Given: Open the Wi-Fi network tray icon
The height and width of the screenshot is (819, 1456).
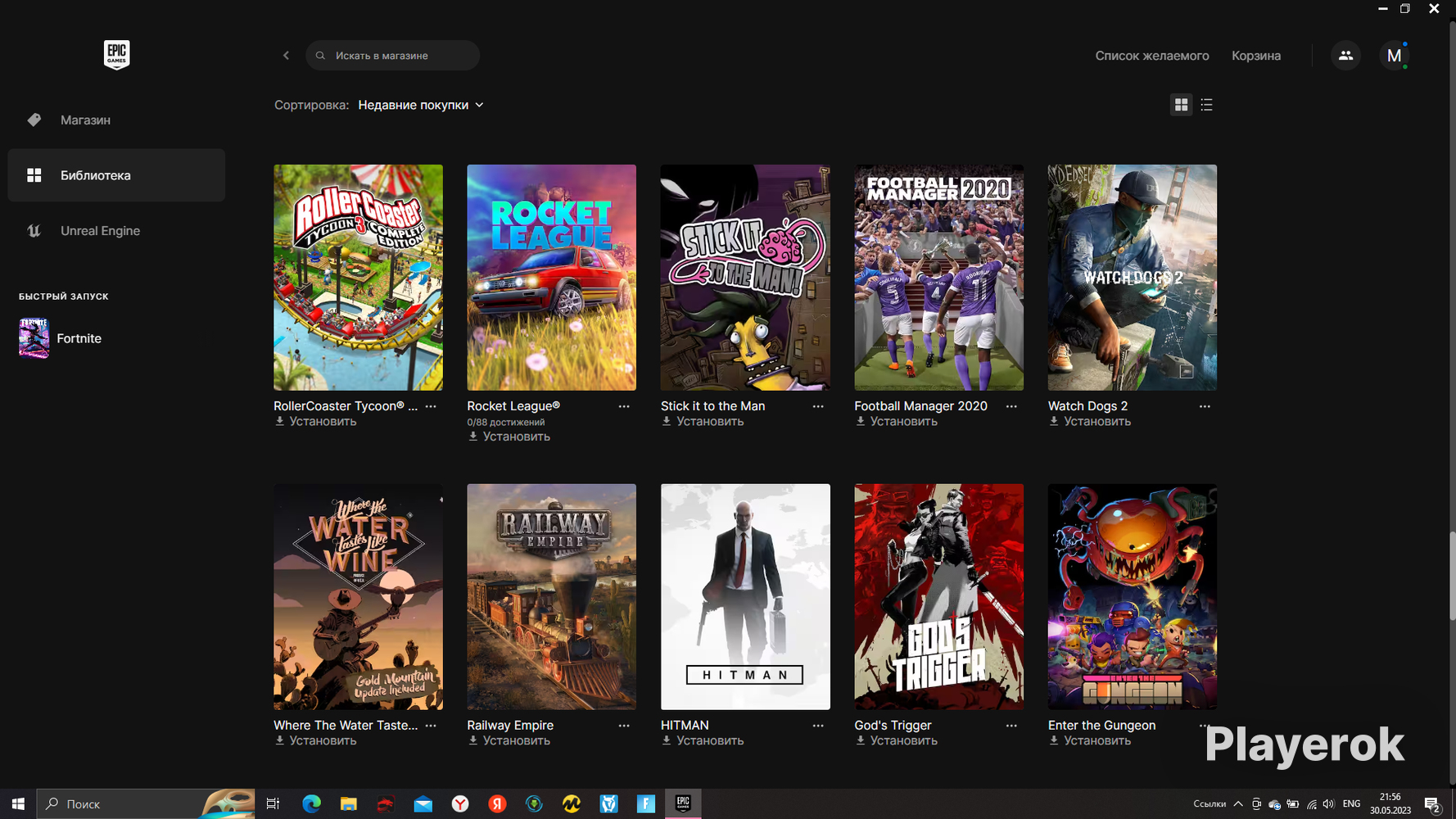Looking at the screenshot, I should coord(1311,804).
